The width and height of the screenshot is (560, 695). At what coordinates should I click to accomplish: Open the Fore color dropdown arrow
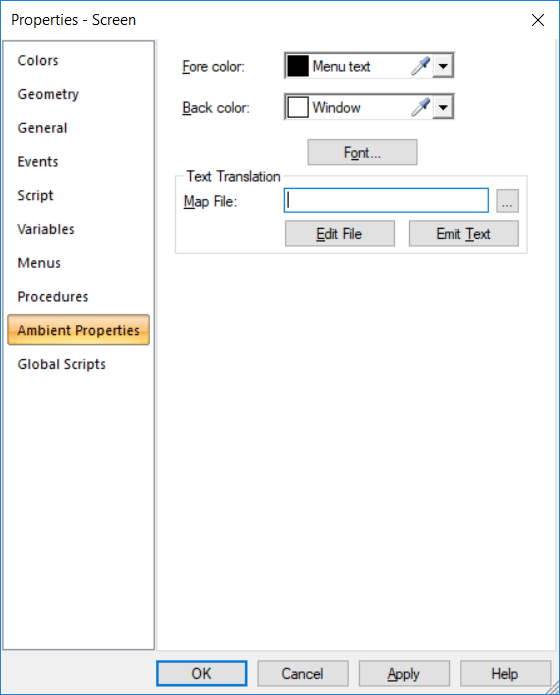[443, 66]
